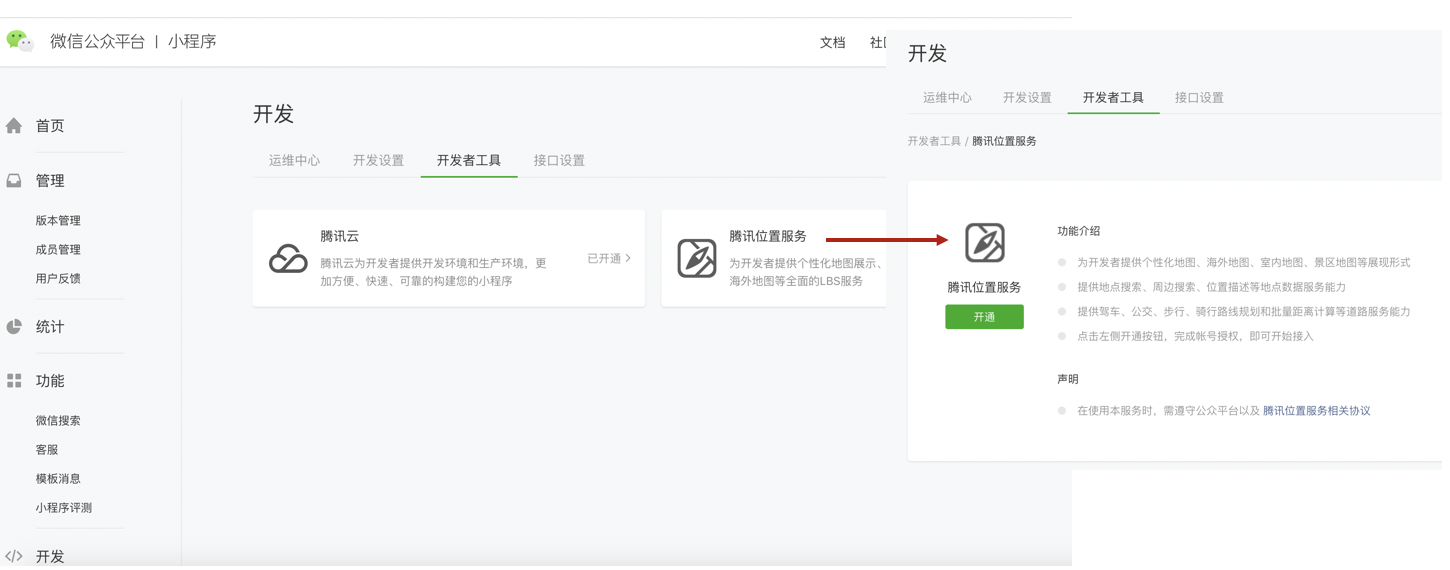This screenshot has width=1450, height=570.
Task: Click the code icon beside 开发
Action: (x=14, y=556)
